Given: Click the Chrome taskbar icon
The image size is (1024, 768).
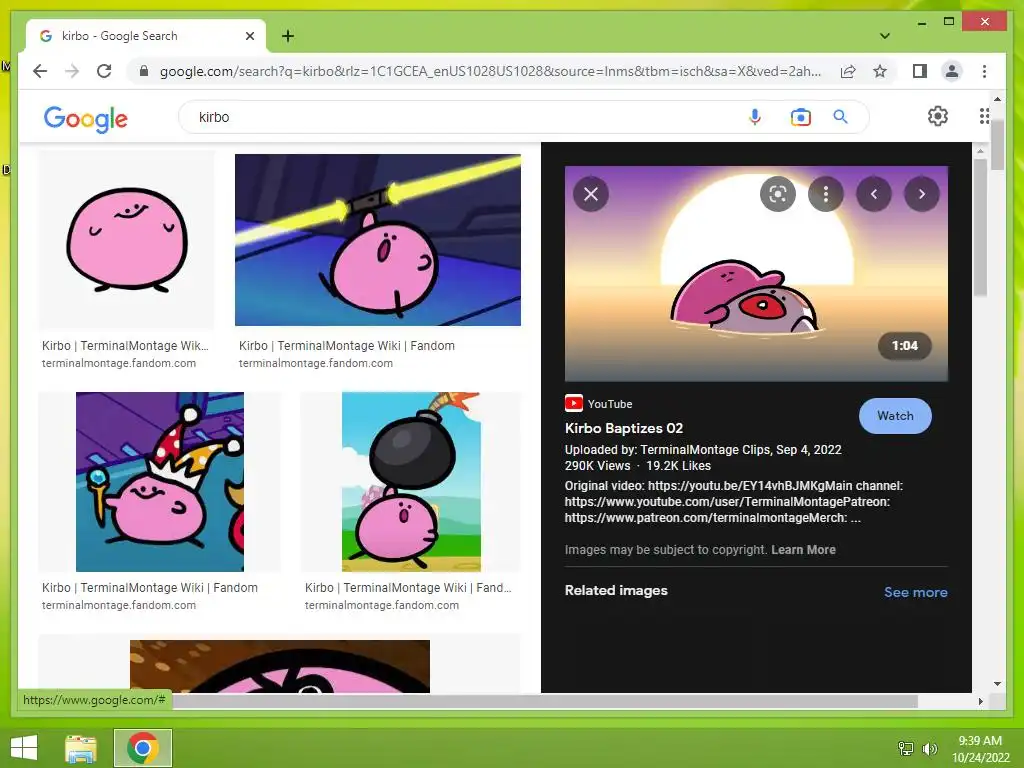Looking at the screenshot, I should [143, 748].
